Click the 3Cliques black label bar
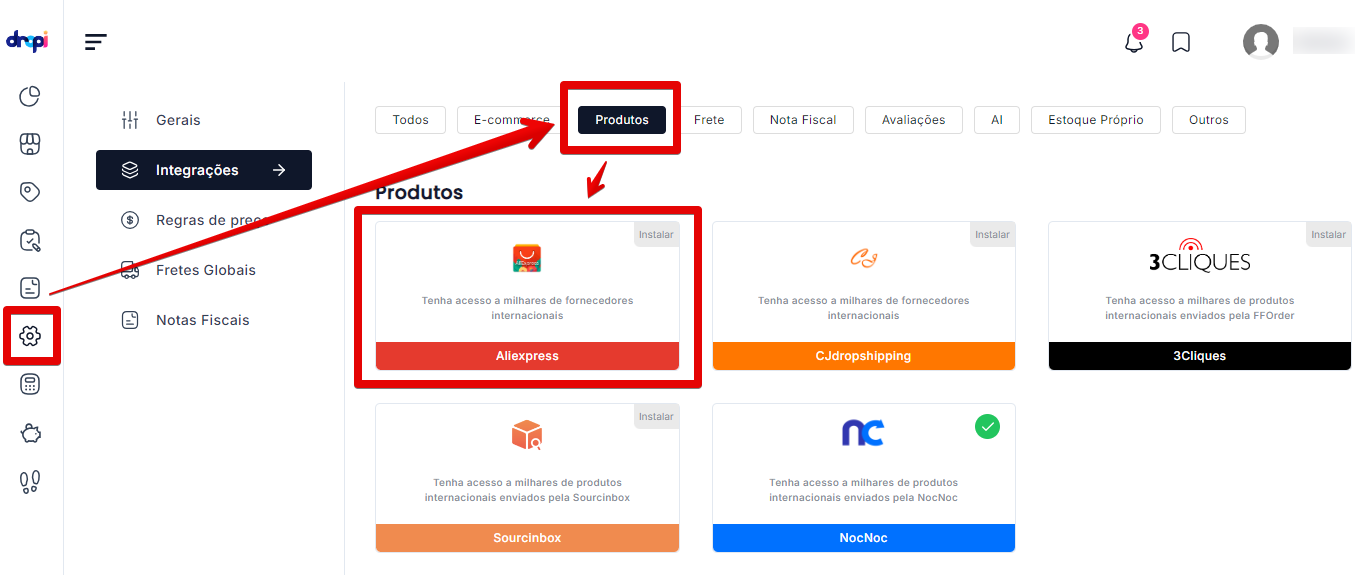The image size is (1372, 575). pyautogui.click(x=1200, y=356)
